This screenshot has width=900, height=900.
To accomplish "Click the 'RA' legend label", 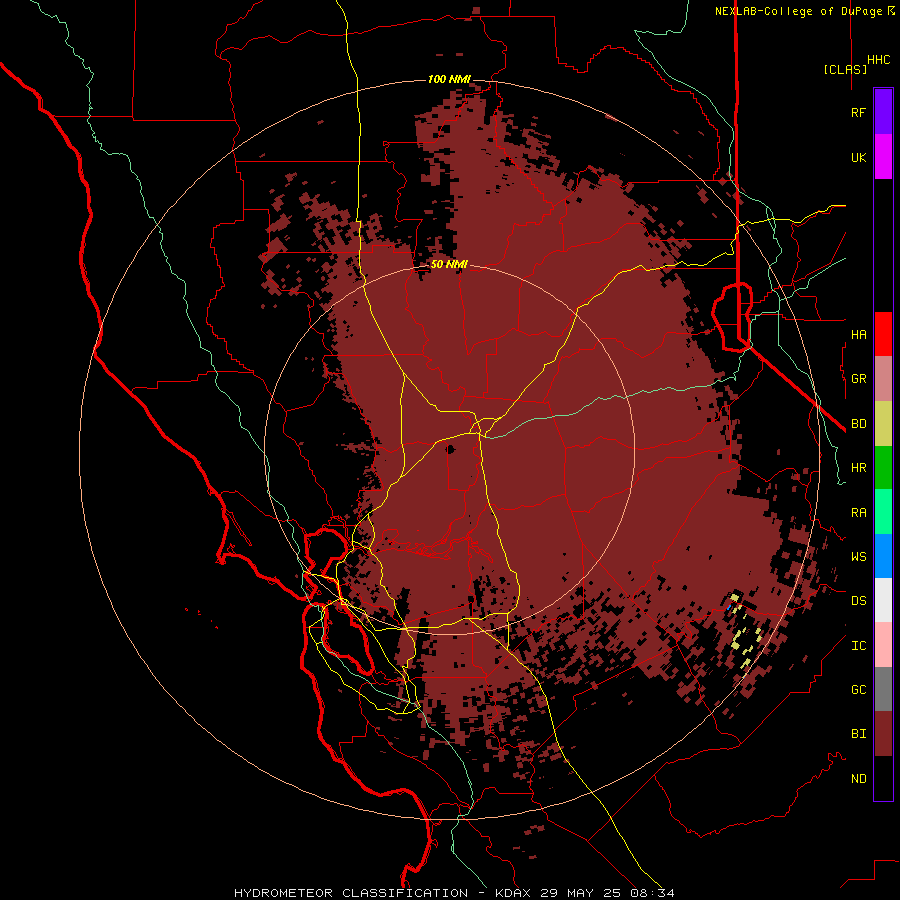I will [x=858, y=513].
